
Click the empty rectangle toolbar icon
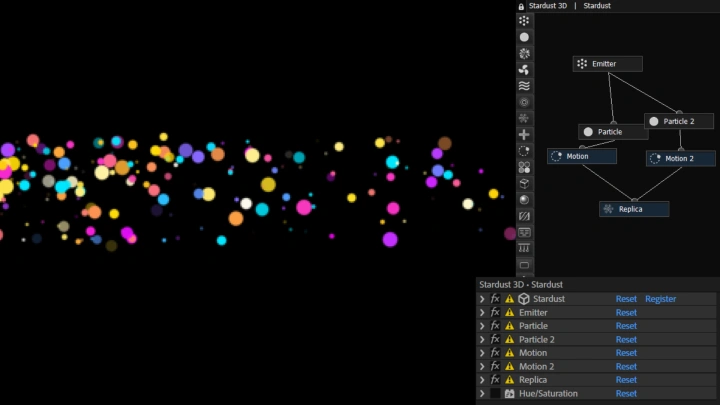524,265
